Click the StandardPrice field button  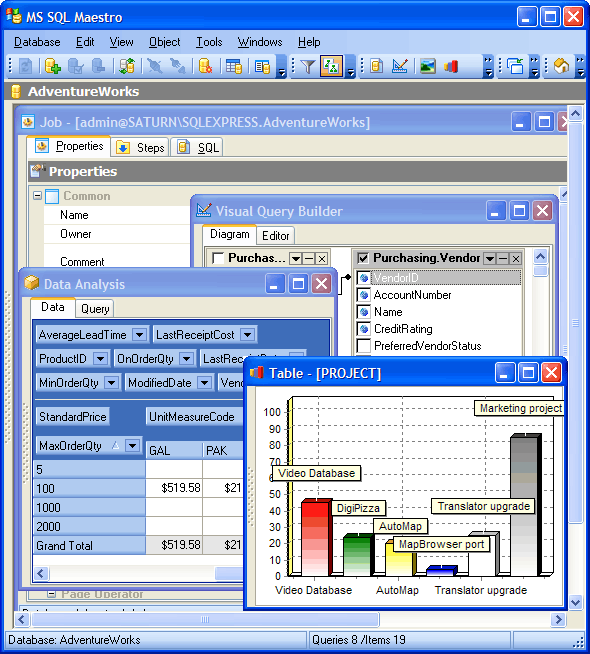tap(73, 417)
